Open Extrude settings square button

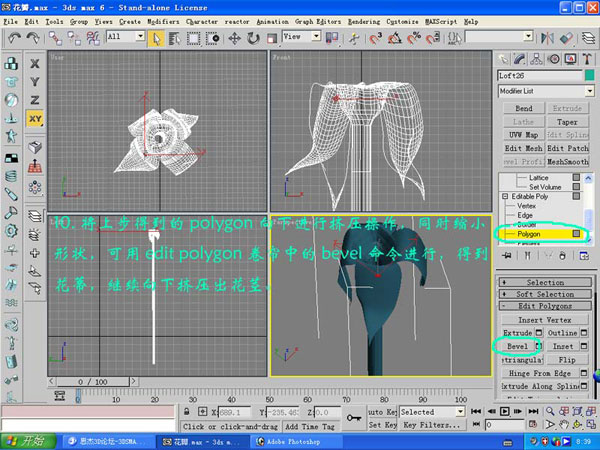click(x=538, y=333)
